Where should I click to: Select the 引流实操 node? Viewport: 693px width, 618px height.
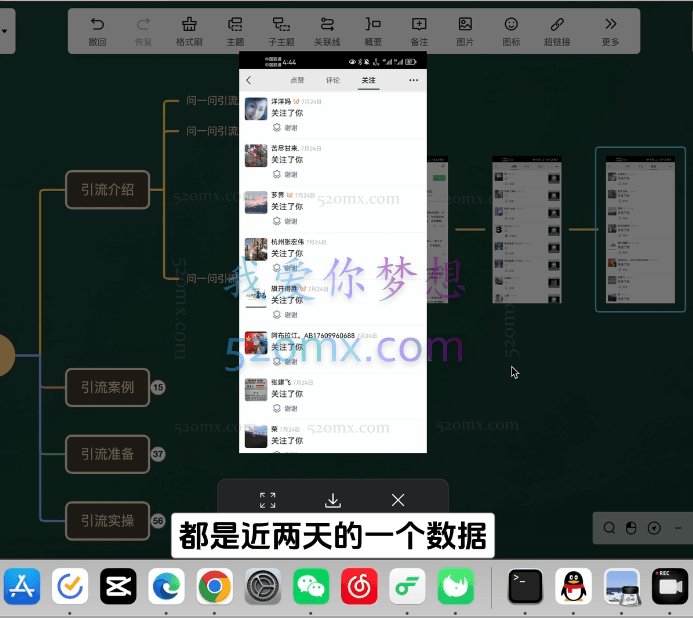tap(107, 521)
